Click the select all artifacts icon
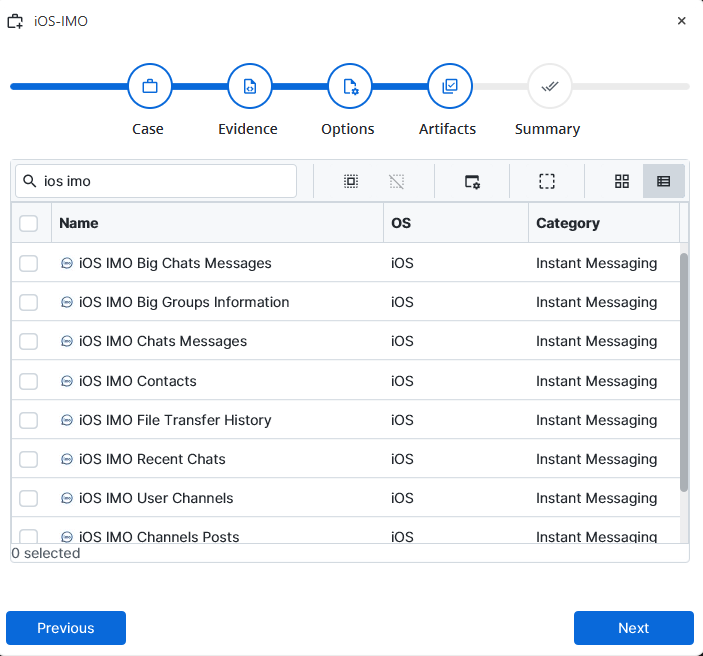 coord(351,181)
